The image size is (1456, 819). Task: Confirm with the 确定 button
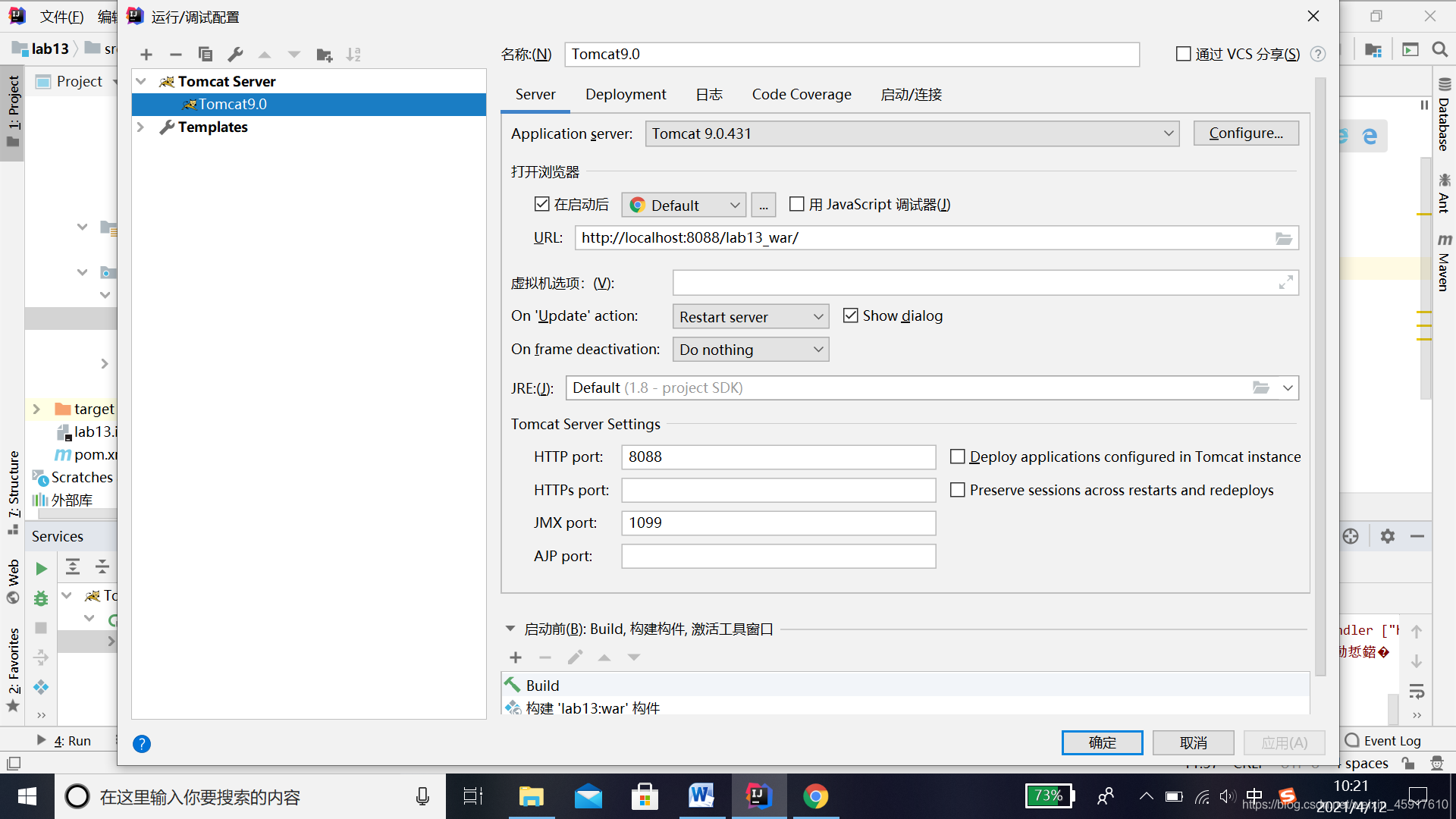coord(1102,742)
